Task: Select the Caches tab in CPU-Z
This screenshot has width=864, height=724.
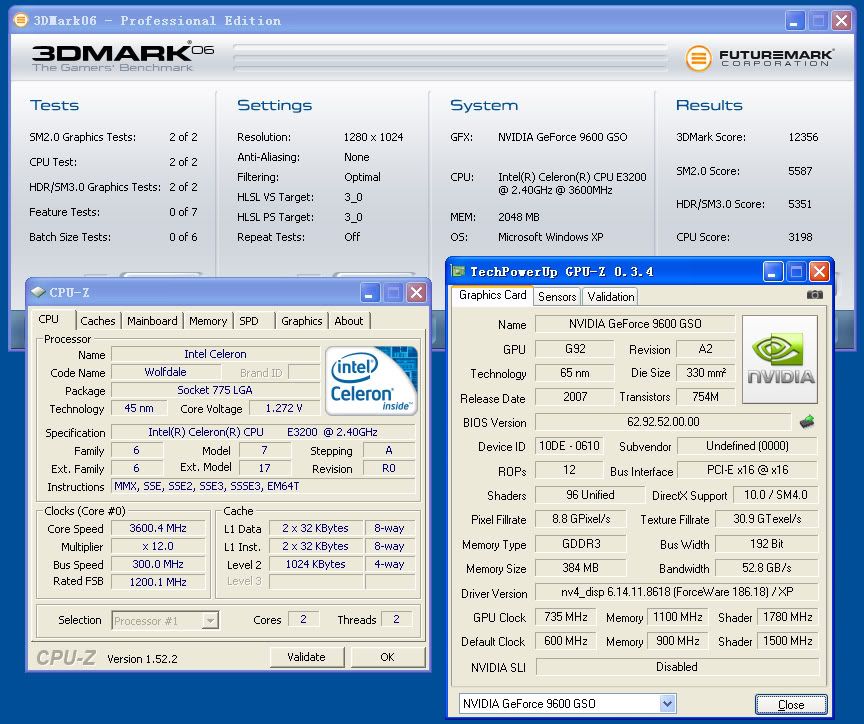Action: point(98,321)
